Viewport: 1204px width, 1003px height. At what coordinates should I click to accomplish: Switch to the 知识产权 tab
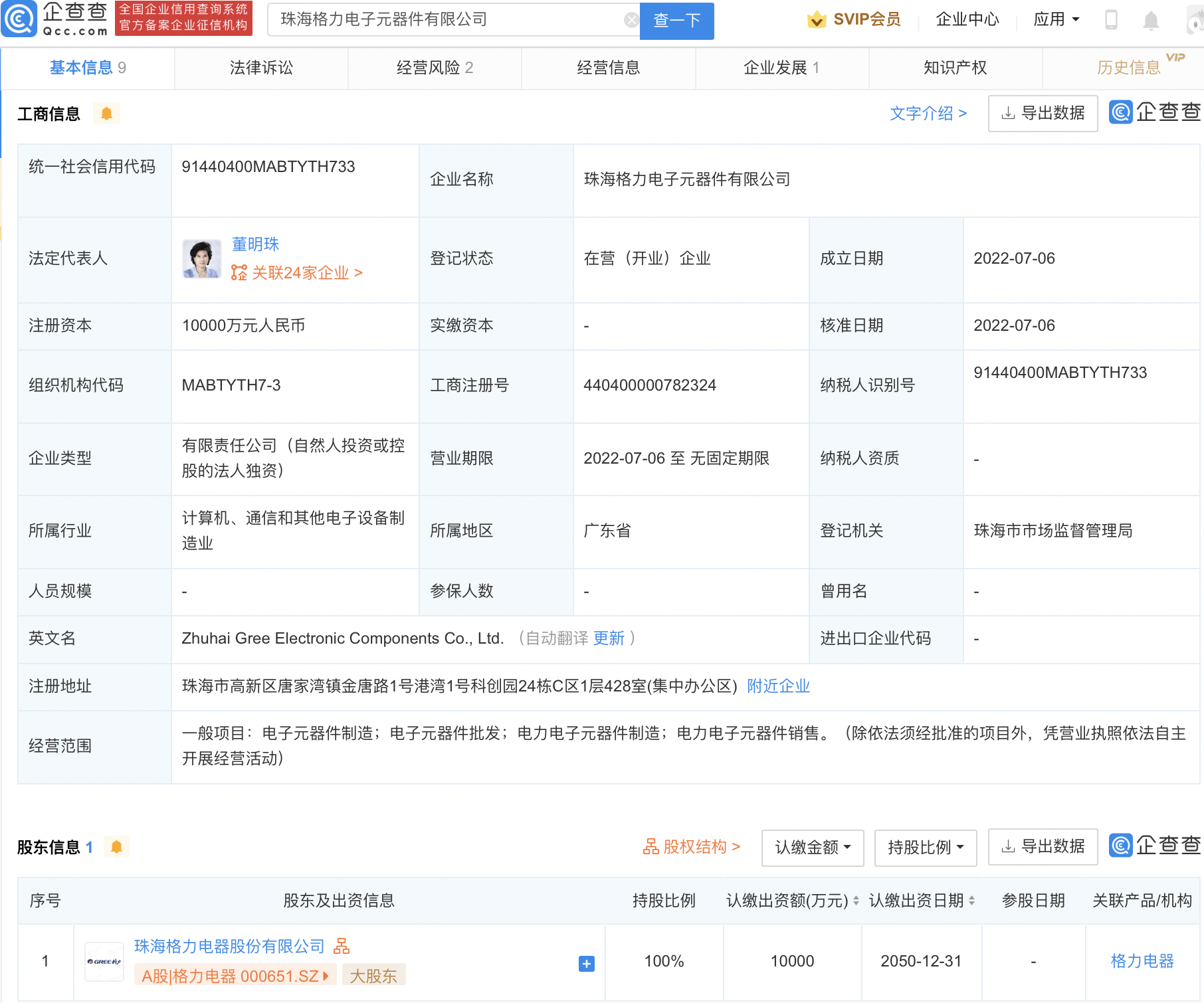(955, 68)
